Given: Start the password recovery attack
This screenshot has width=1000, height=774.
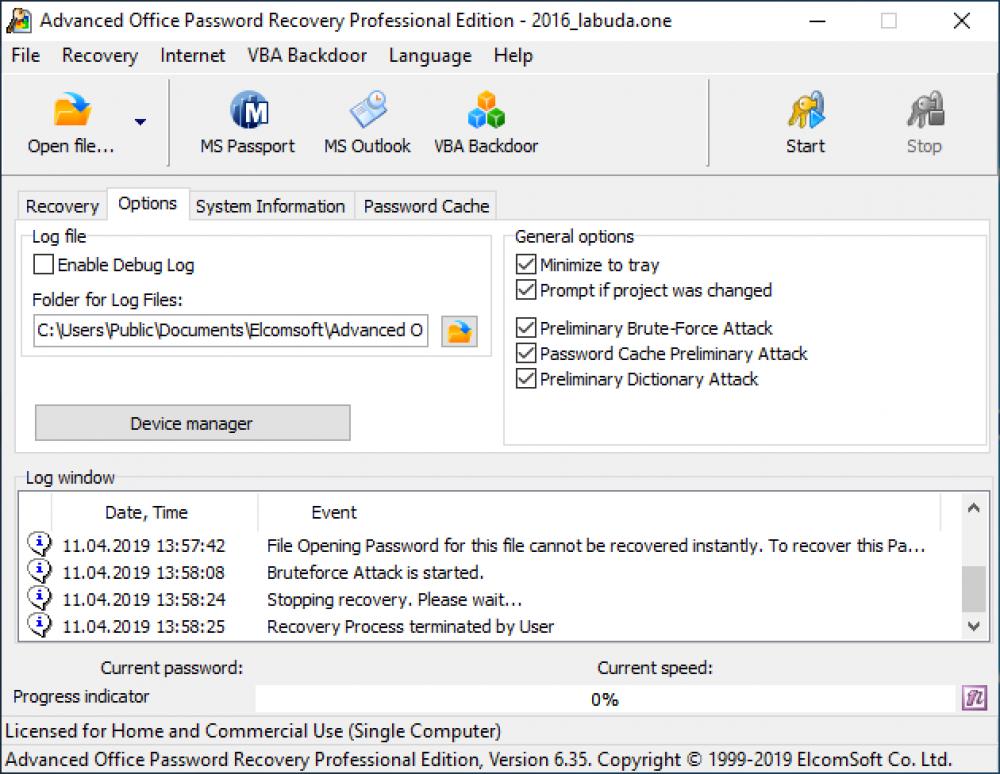Looking at the screenshot, I should (805, 120).
